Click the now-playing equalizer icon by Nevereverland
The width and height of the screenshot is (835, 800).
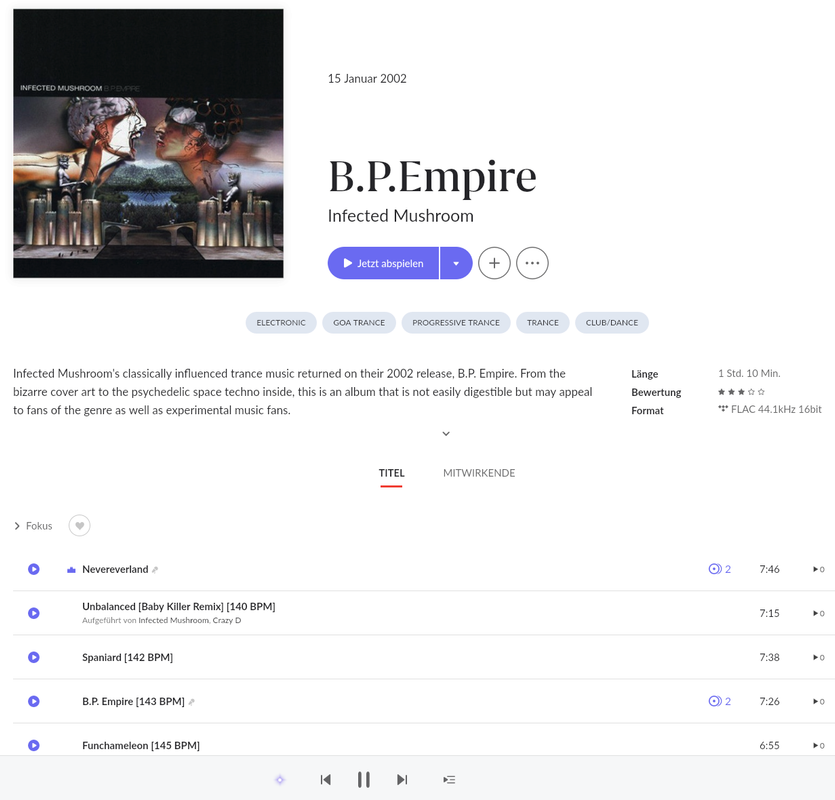tap(71, 570)
